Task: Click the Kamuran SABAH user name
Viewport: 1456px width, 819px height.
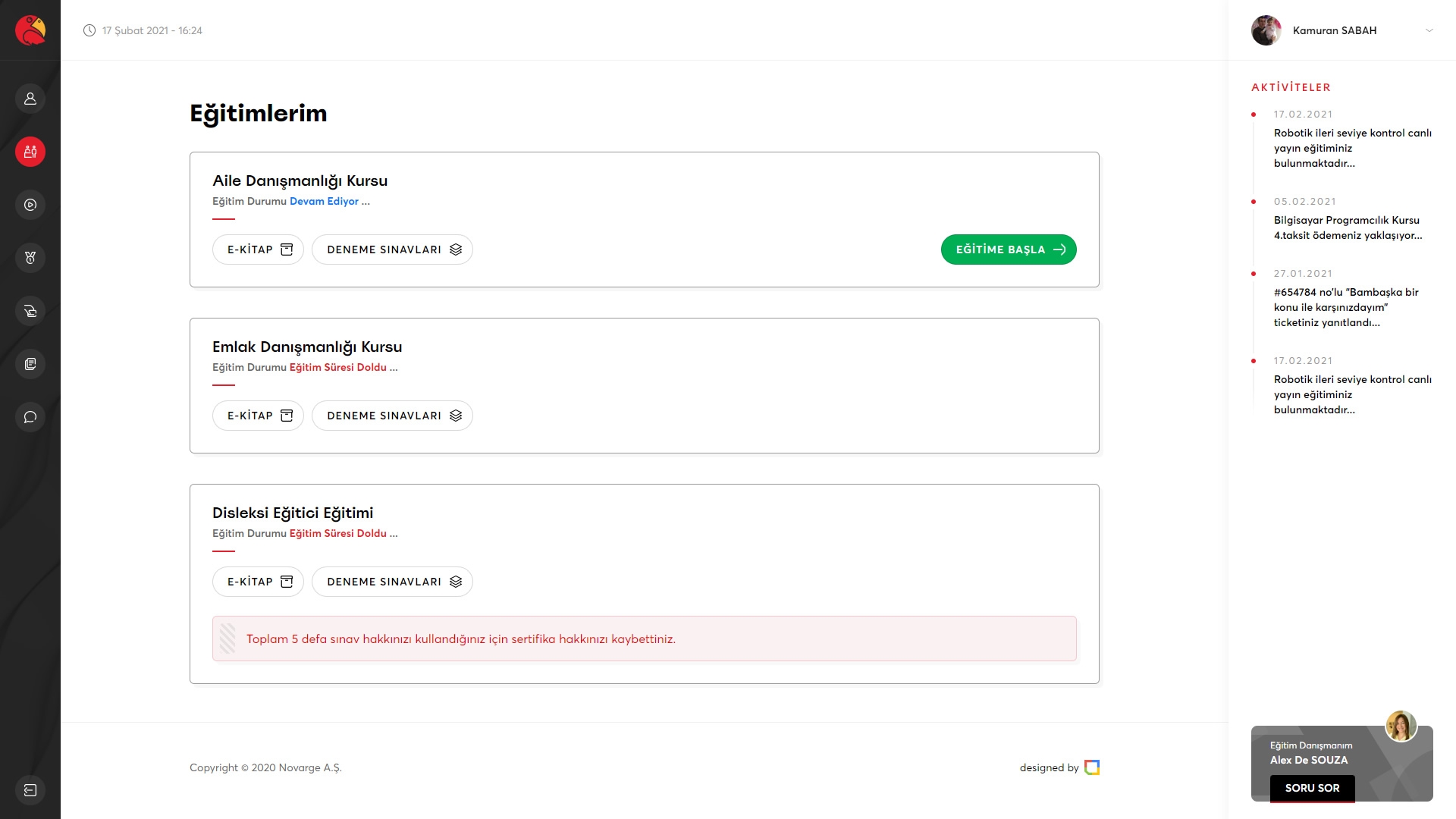Action: point(1335,30)
